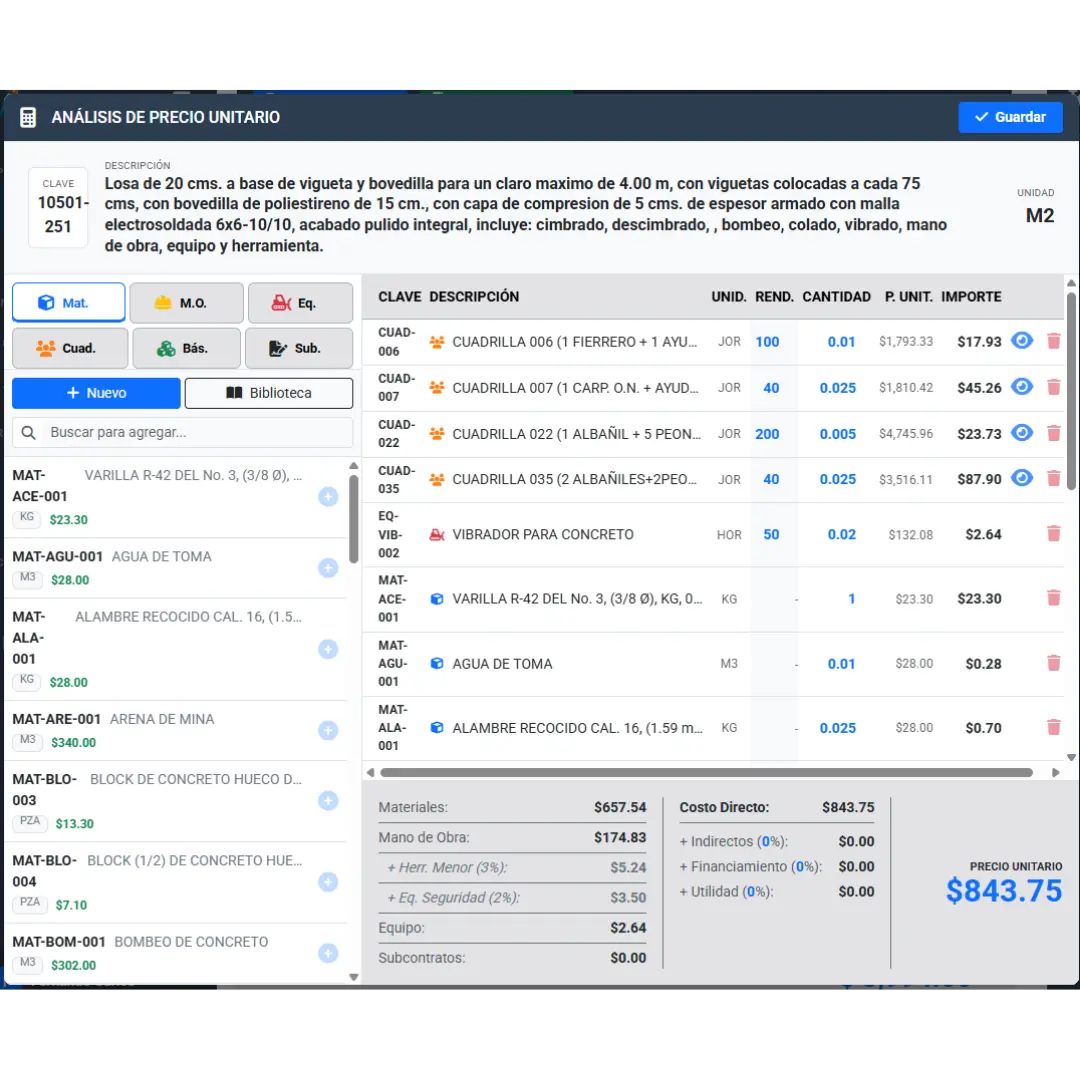Delete the MAT-ACE-001 varilla table row
Viewport: 1080px width, 1080px height.
point(1053,598)
